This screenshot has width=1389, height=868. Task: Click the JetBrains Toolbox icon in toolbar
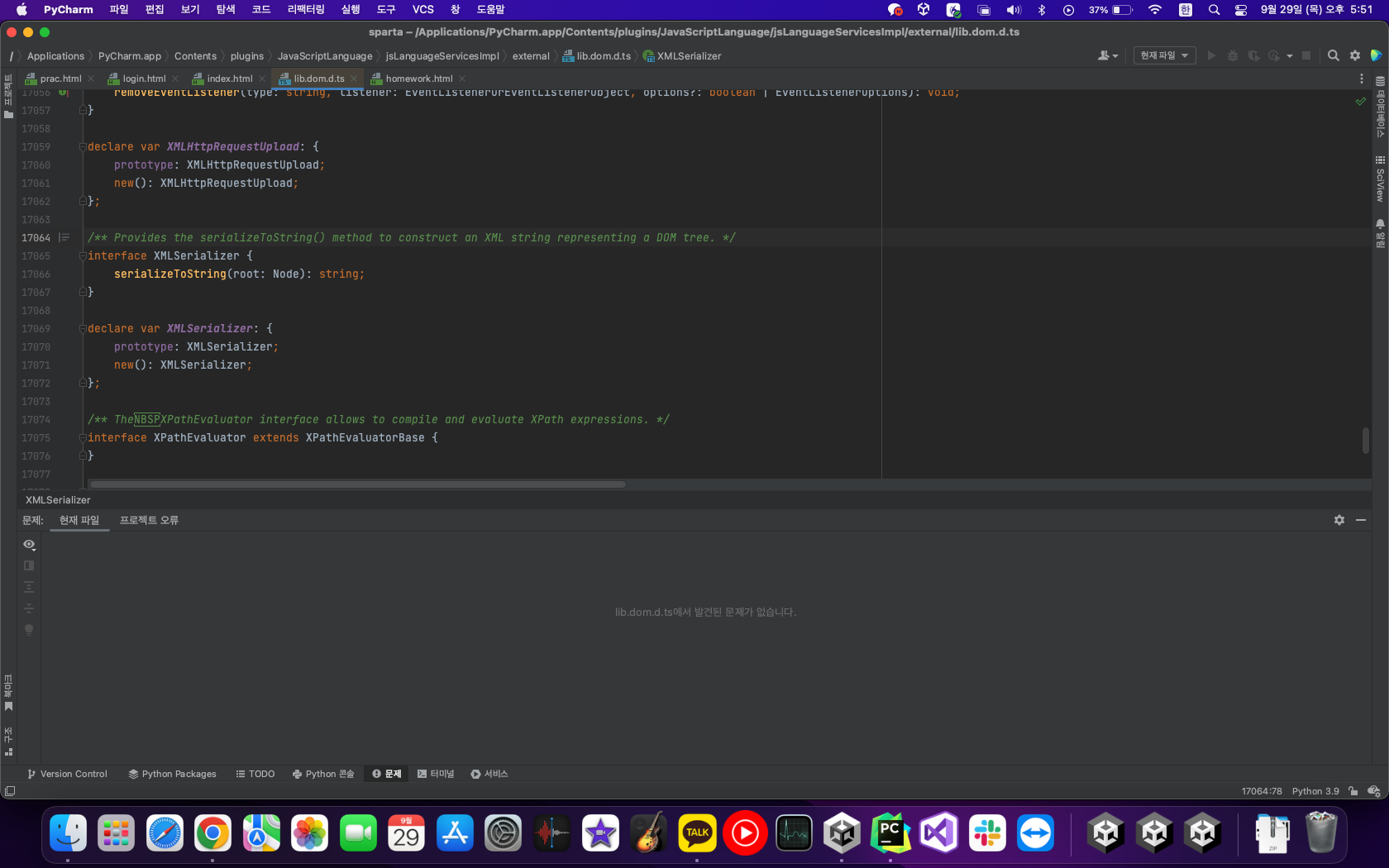[1376, 55]
